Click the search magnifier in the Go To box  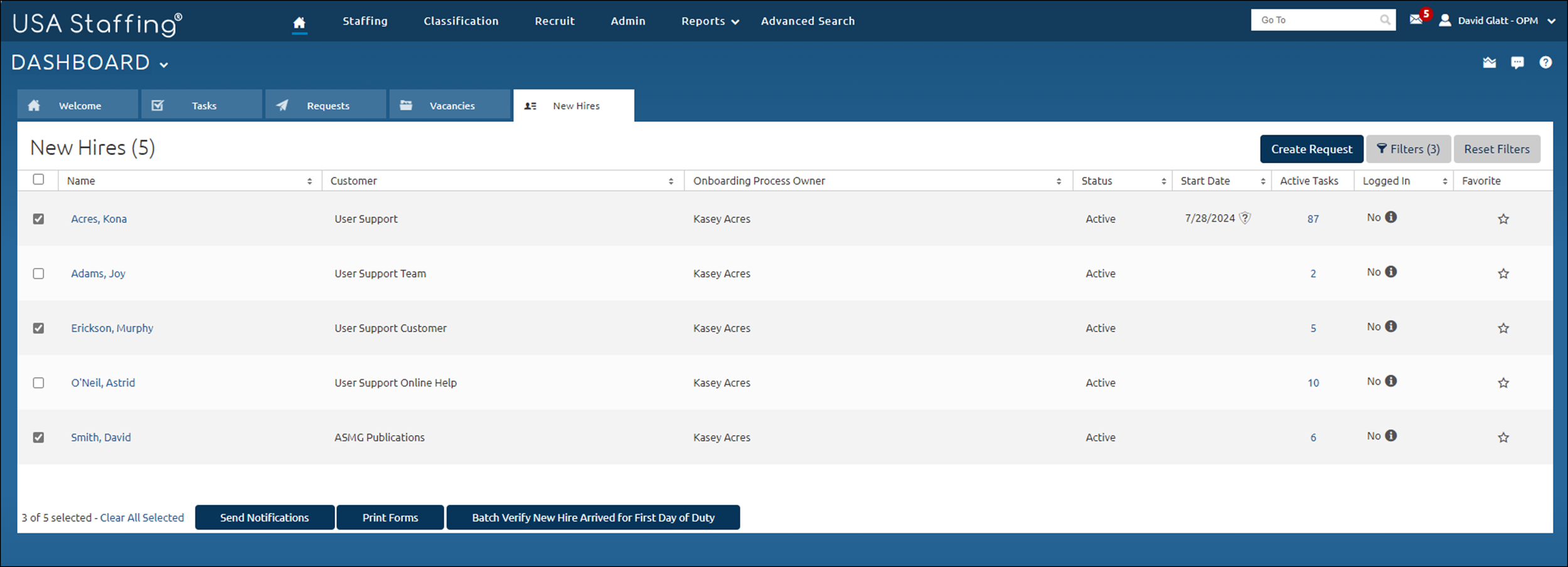(x=1384, y=19)
